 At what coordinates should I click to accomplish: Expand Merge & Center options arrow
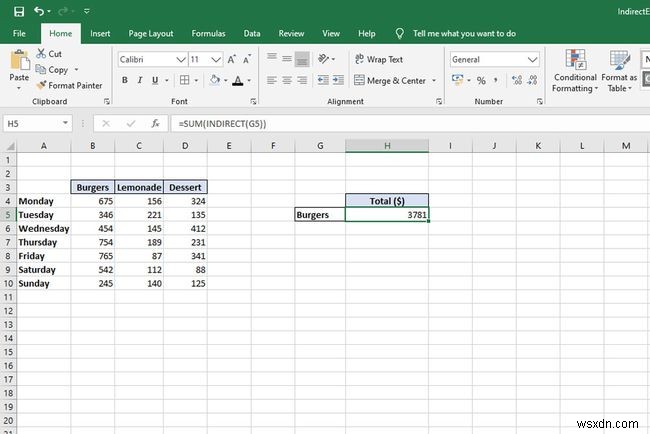pyautogui.click(x=434, y=80)
